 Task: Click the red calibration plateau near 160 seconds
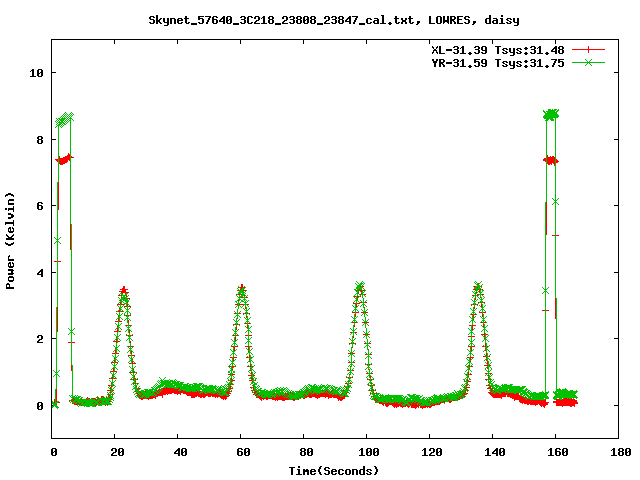tap(551, 161)
